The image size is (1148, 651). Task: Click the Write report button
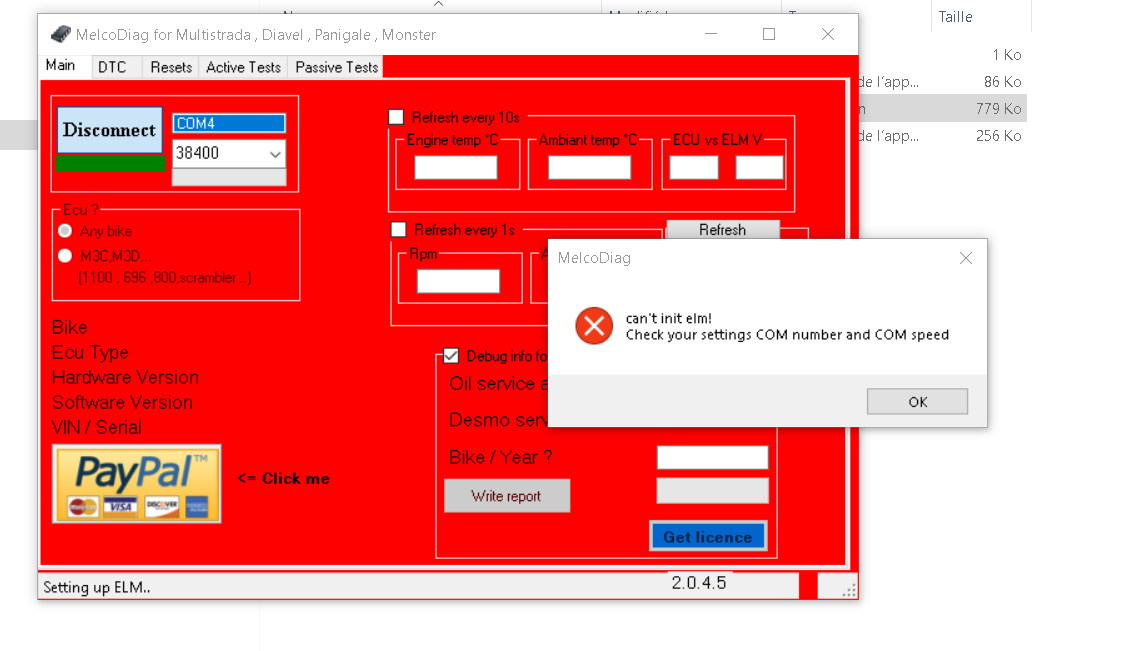tap(507, 496)
